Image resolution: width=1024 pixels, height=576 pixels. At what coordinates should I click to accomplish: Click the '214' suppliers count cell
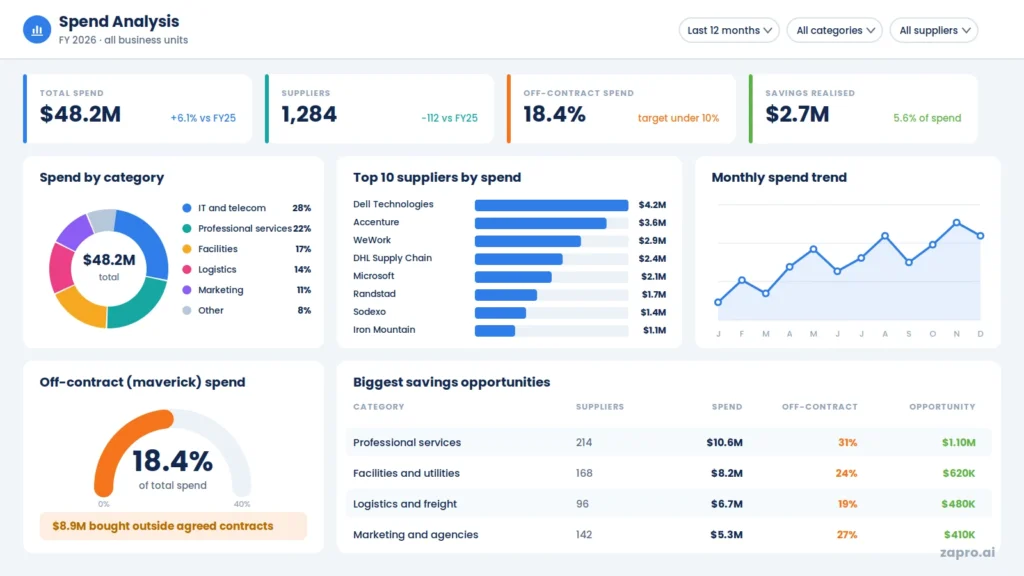click(584, 443)
